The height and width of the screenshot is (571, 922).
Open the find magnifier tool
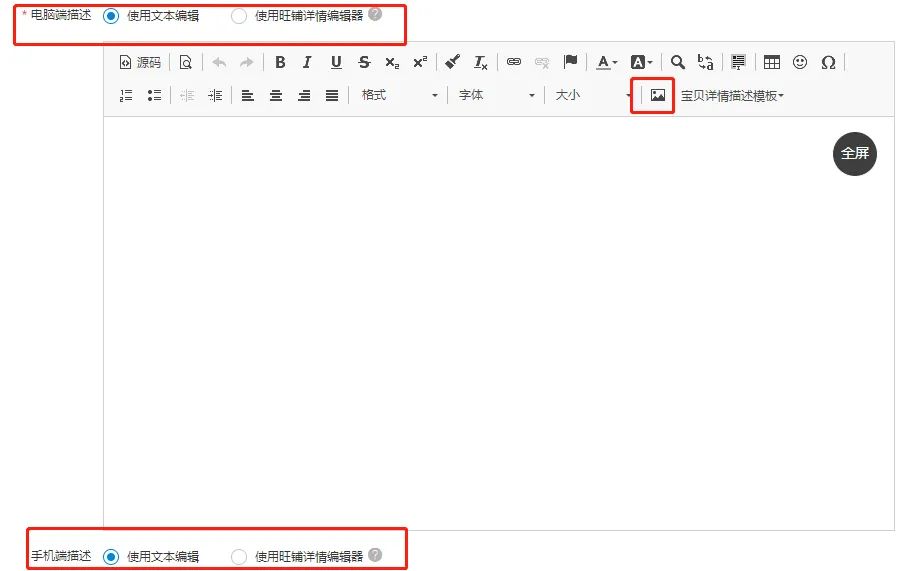click(x=678, y=62)
